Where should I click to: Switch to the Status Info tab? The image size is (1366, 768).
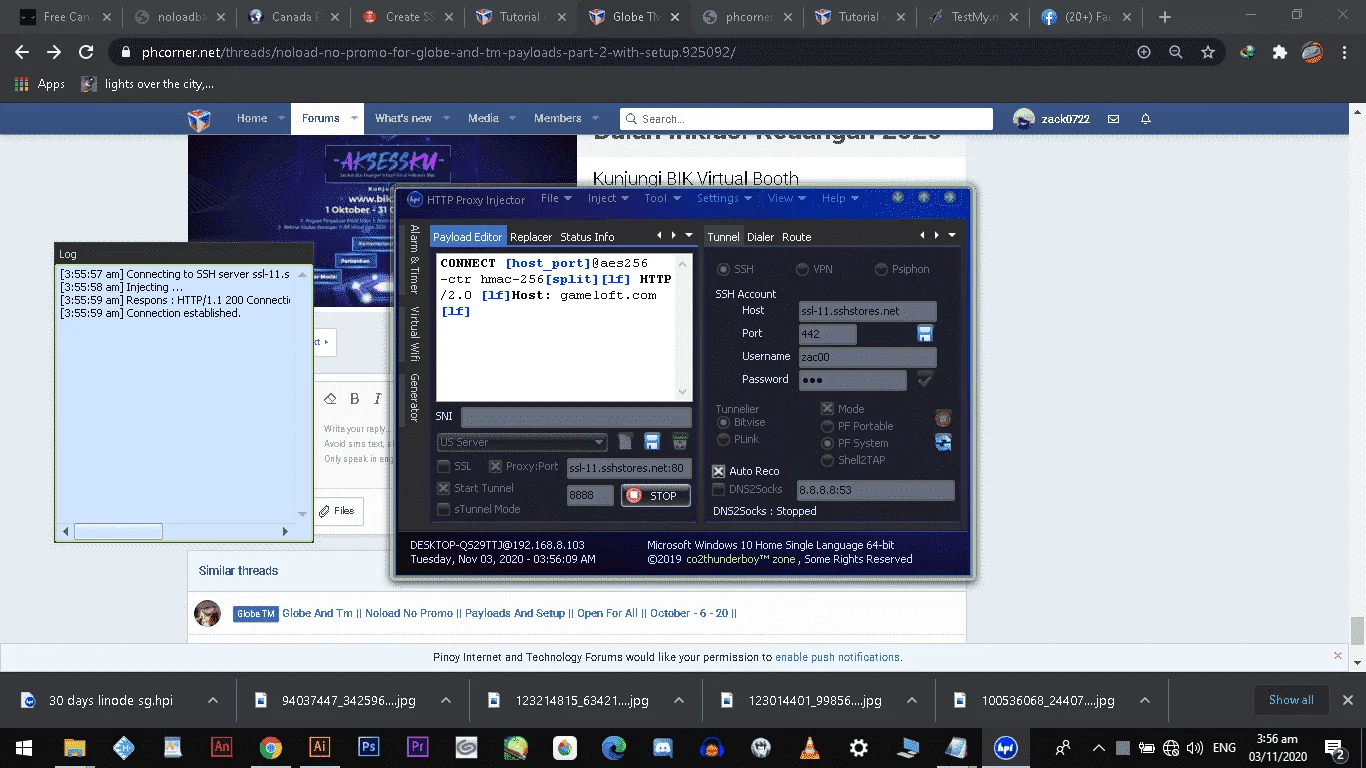(587, 237)
